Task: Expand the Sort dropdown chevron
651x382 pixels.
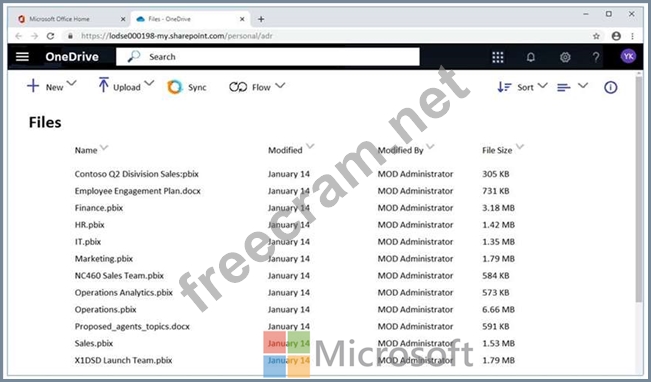Action: [542, 86]
